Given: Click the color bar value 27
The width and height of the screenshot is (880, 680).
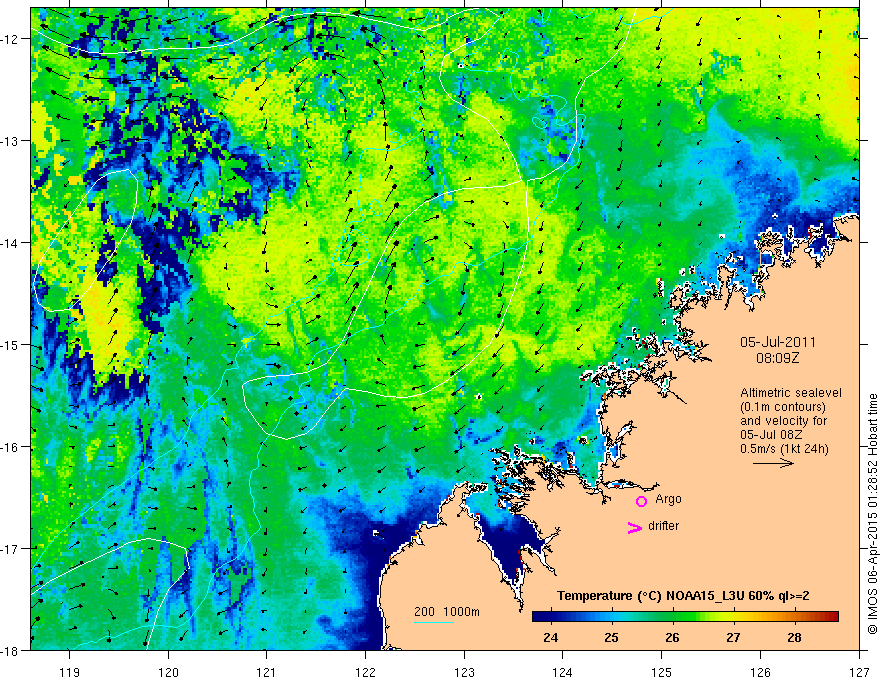Looking at the screenshot, I should click(733, 637).
